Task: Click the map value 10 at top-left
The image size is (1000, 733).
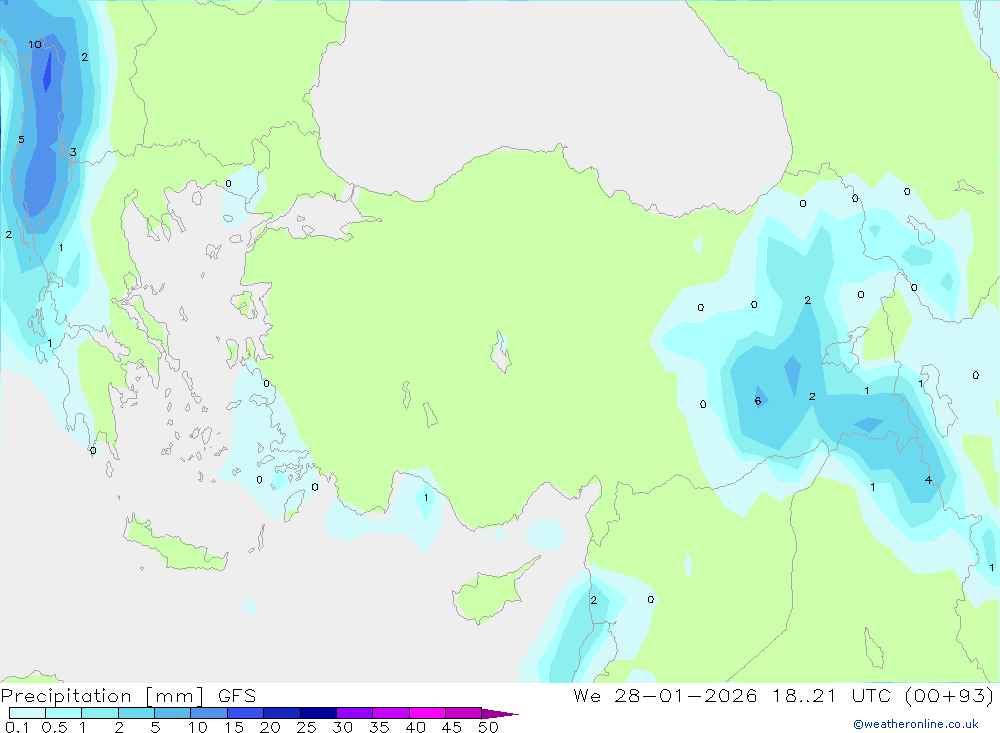Action: [x=35, y=44]
